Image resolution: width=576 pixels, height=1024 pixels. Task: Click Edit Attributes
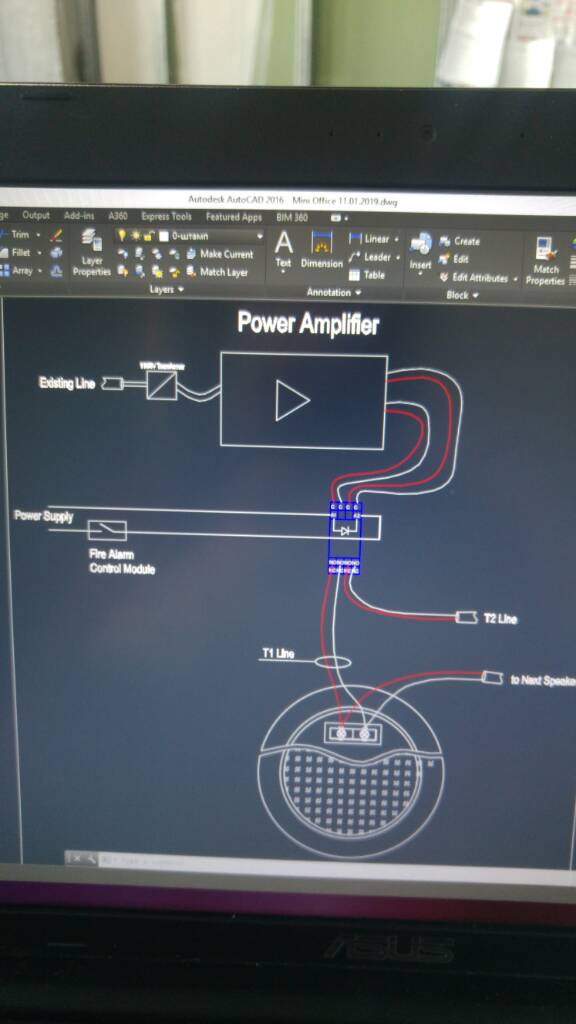point(474,278)
